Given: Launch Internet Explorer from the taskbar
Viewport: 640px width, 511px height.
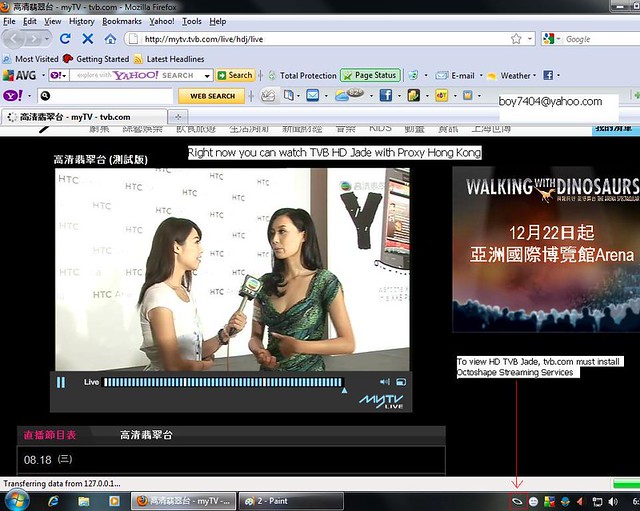Looking at the screenshot, I should tap(53, 501).
